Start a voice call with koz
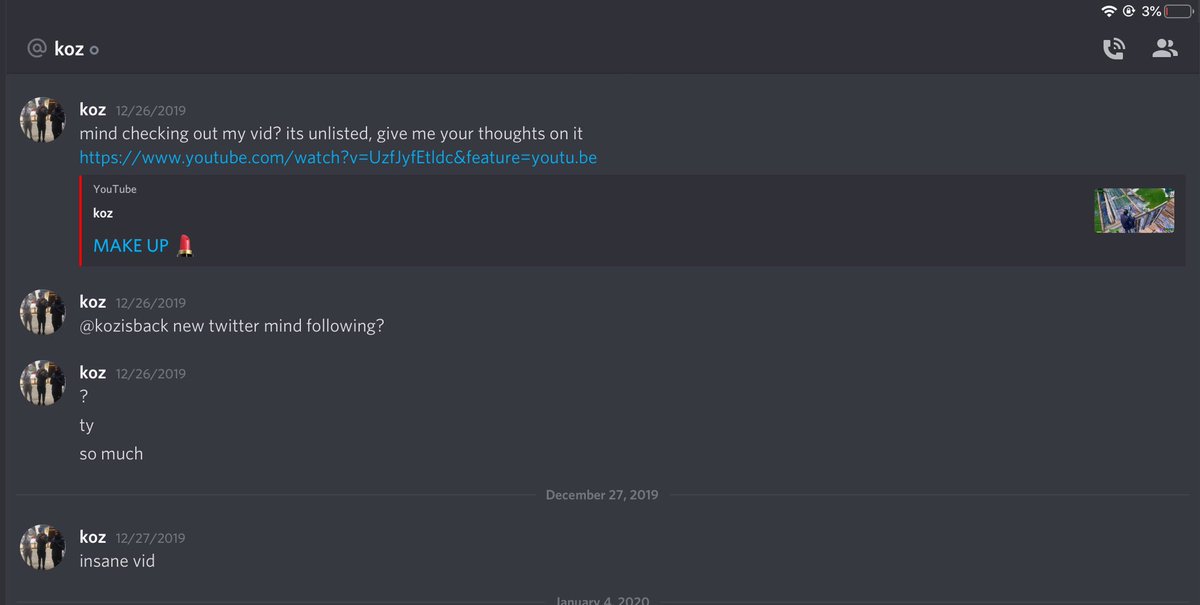 [x=1113, y=49]
